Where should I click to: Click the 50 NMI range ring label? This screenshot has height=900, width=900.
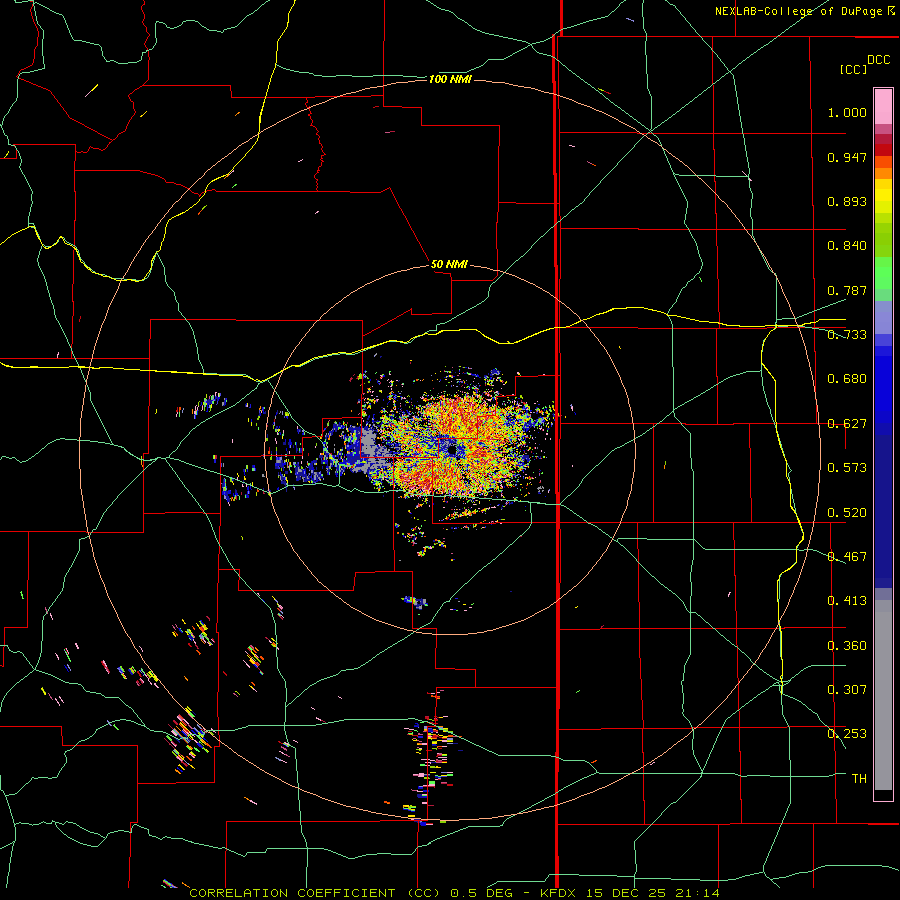(x=449, y=265)
